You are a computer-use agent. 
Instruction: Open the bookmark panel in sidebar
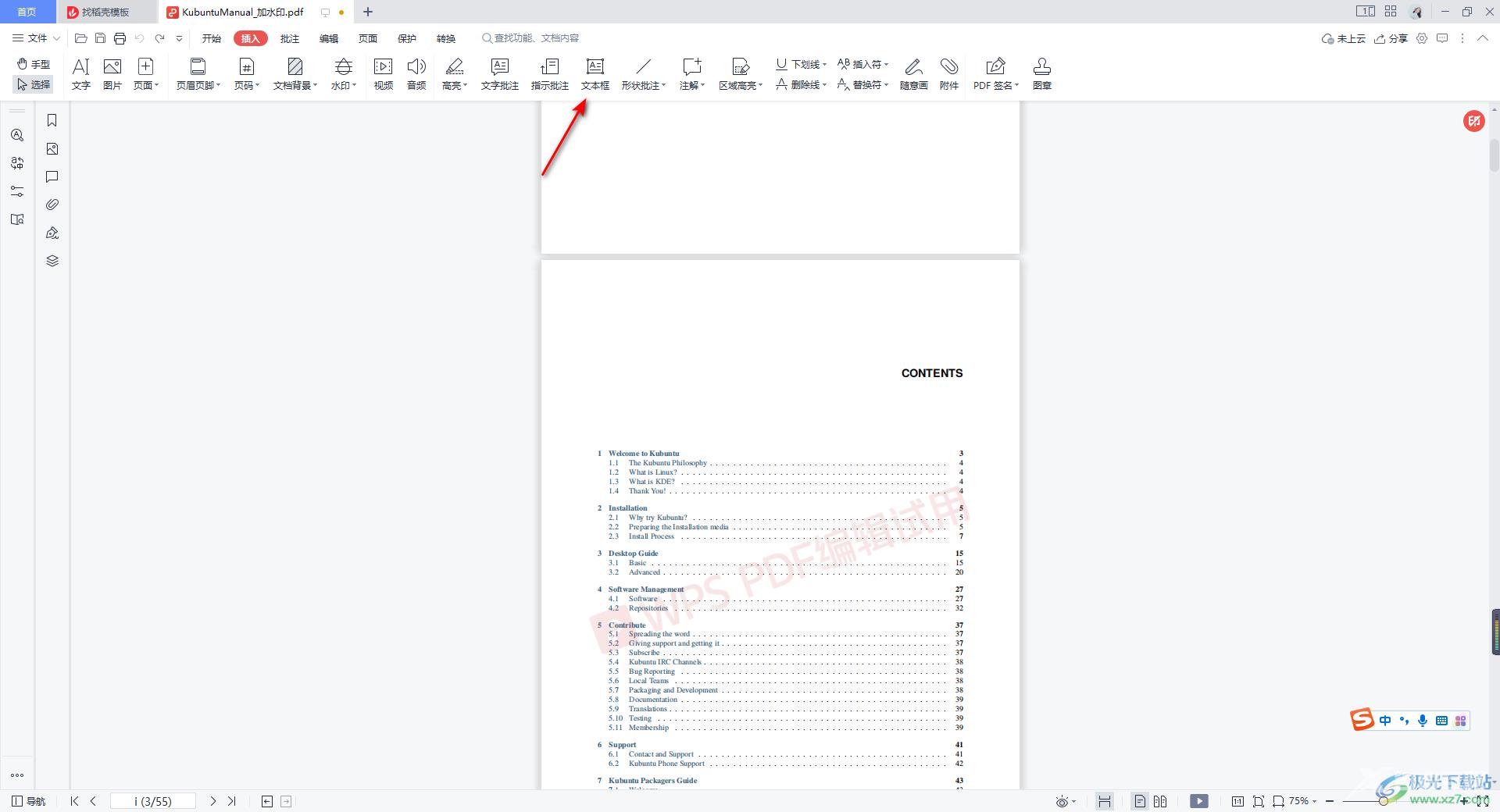(52, 120)
